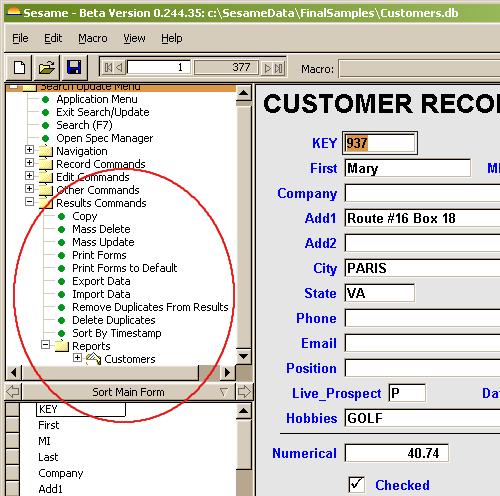Click the empty Company field
The width and height of the screenshot is (500, 496).
(x=422, y=193)
